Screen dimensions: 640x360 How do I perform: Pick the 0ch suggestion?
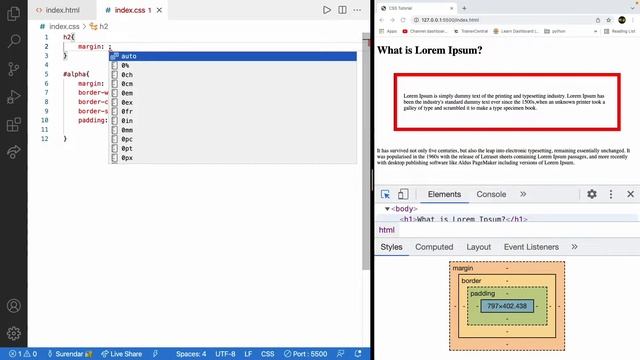point(233,75)
